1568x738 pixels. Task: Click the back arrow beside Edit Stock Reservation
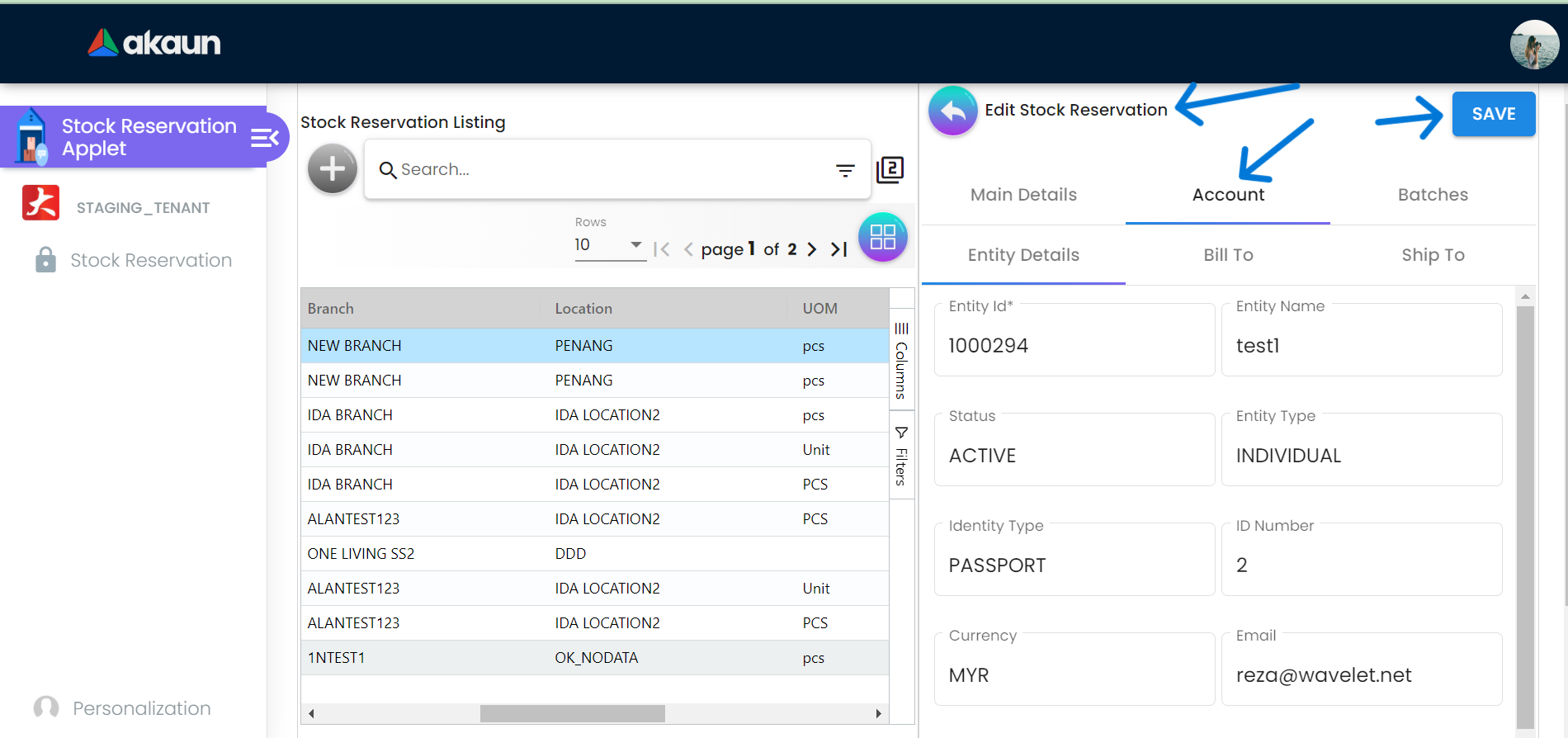[x=952, y=111]
